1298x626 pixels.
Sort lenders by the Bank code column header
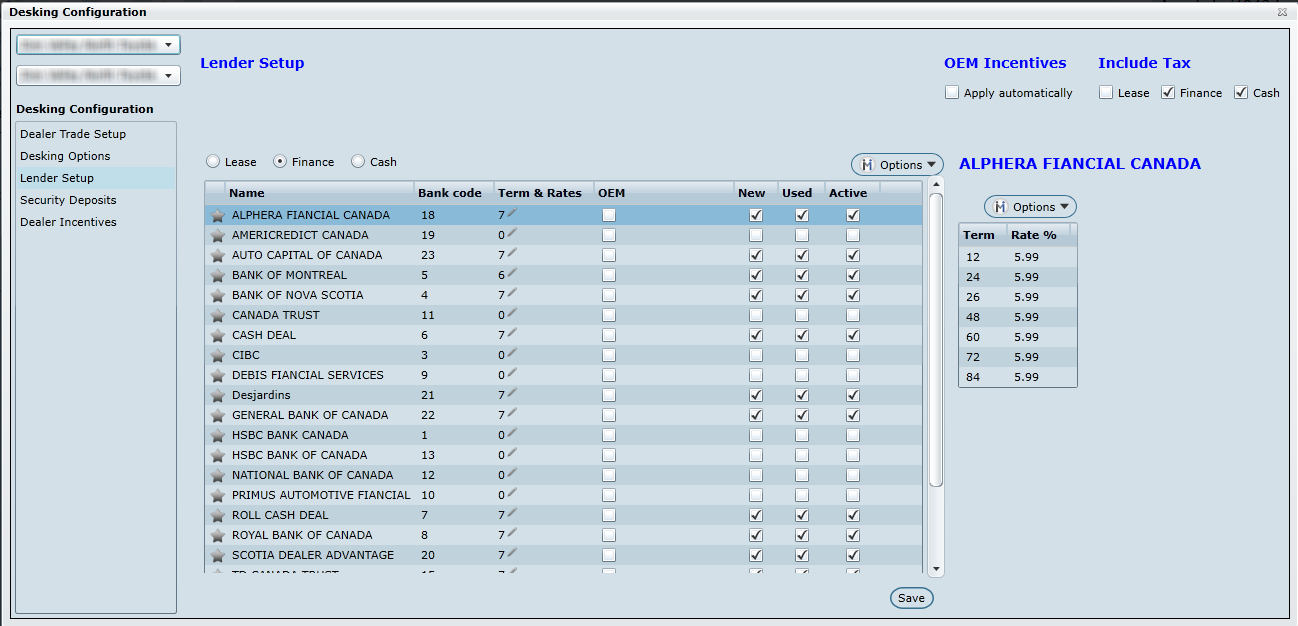(449, 193)
